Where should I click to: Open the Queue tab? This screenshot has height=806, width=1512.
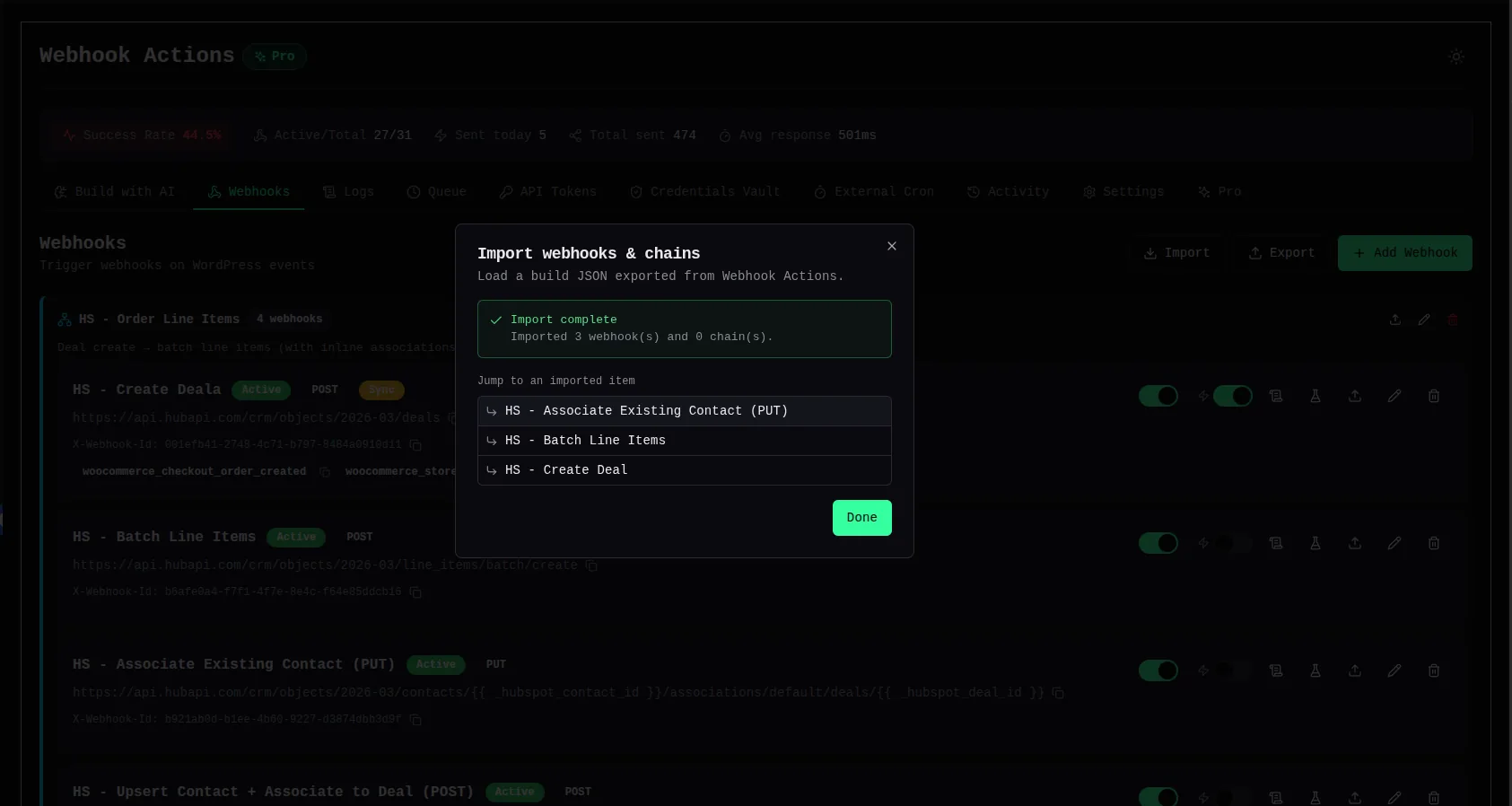tap(437, 192)
